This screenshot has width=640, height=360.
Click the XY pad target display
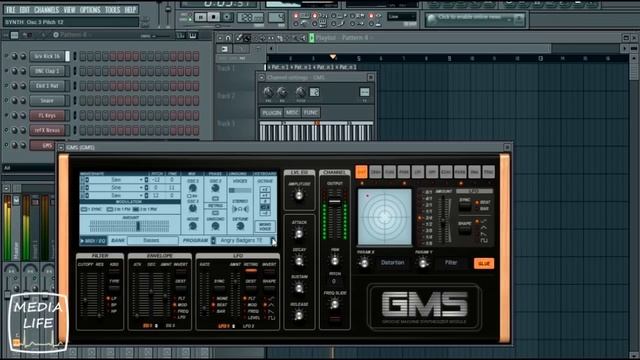pyautogui.click(x=384, y=217)
